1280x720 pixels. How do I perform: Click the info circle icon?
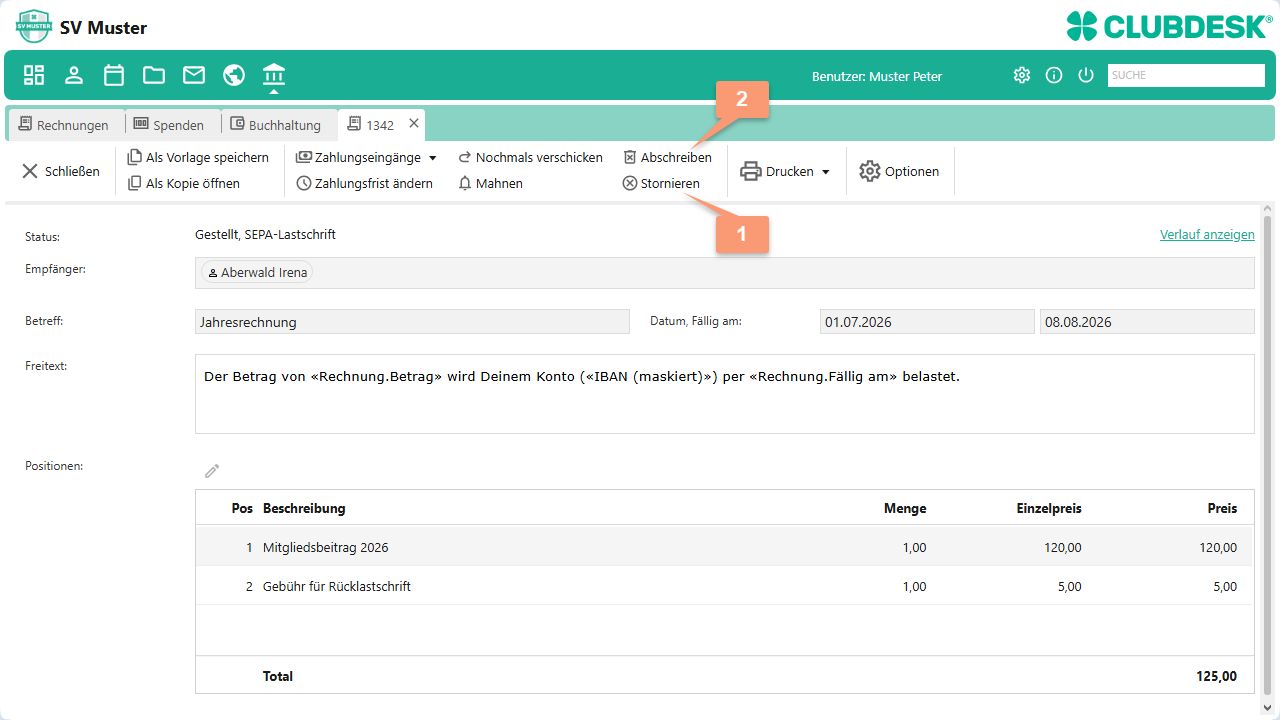(x=1054, y=75)
